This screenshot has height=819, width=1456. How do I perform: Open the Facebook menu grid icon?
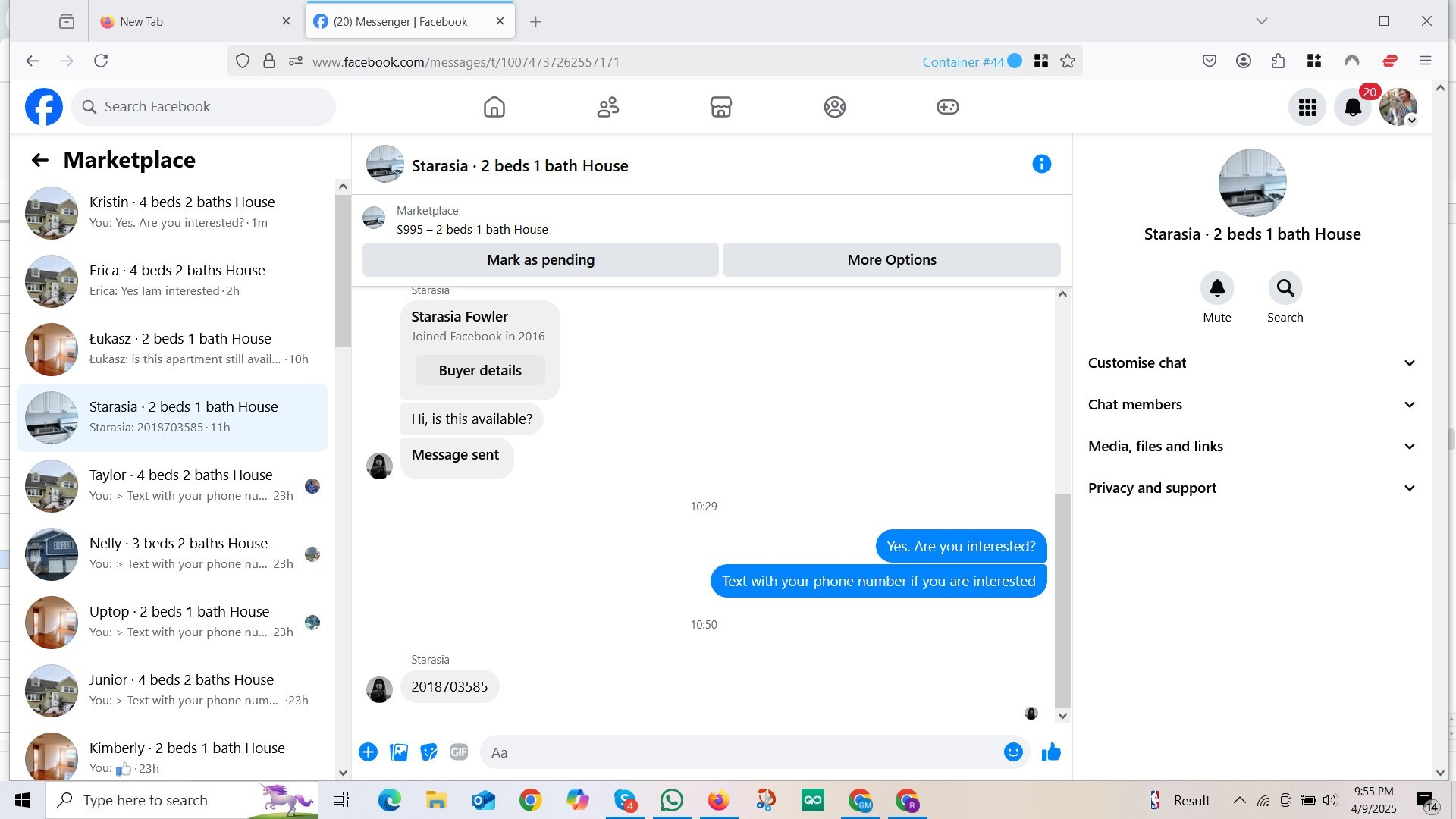click(x=1307, y=107)
